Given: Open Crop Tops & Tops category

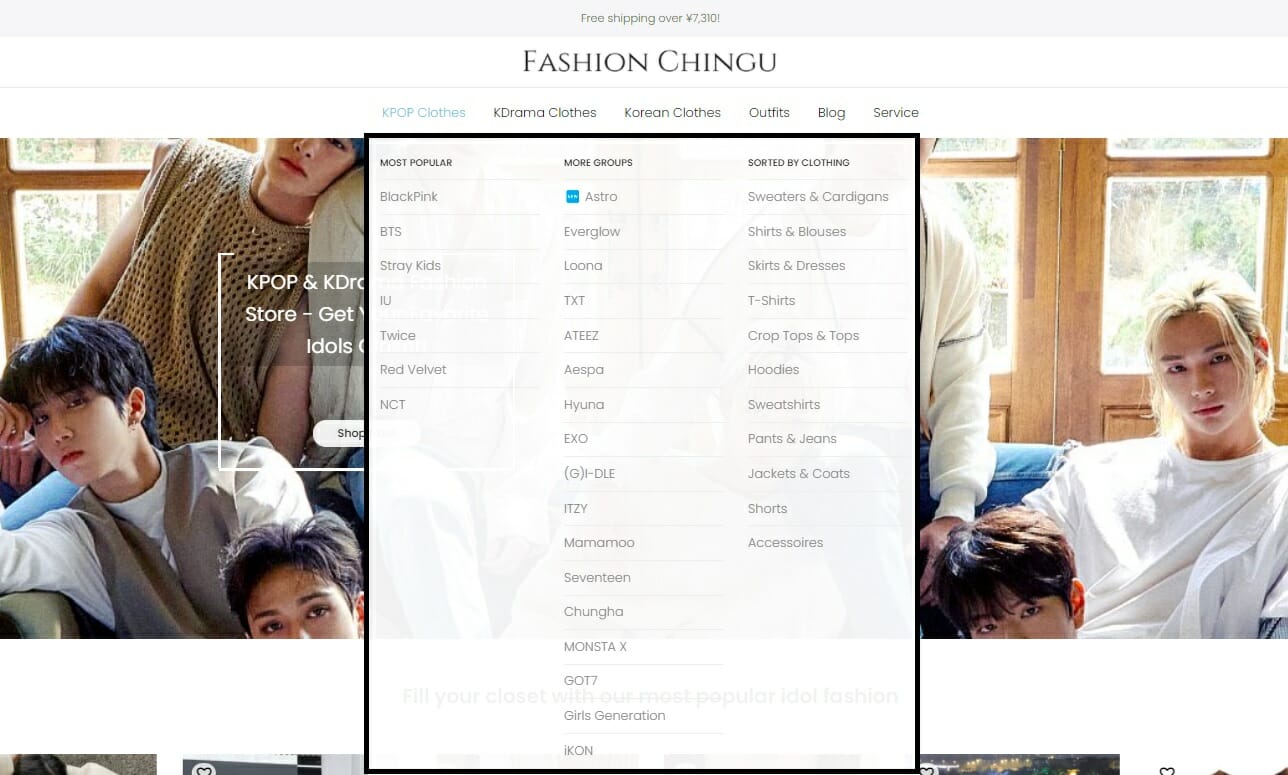Looking at the screenshot, I should point(803,336).
